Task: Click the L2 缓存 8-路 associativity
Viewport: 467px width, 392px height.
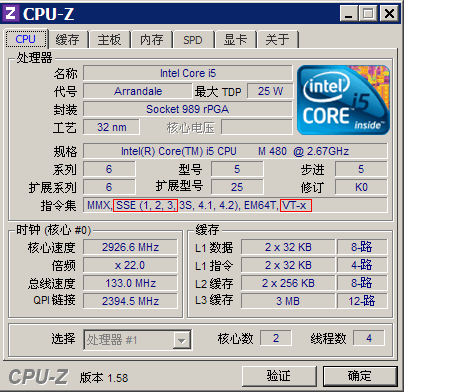Action: click(362, 283)
